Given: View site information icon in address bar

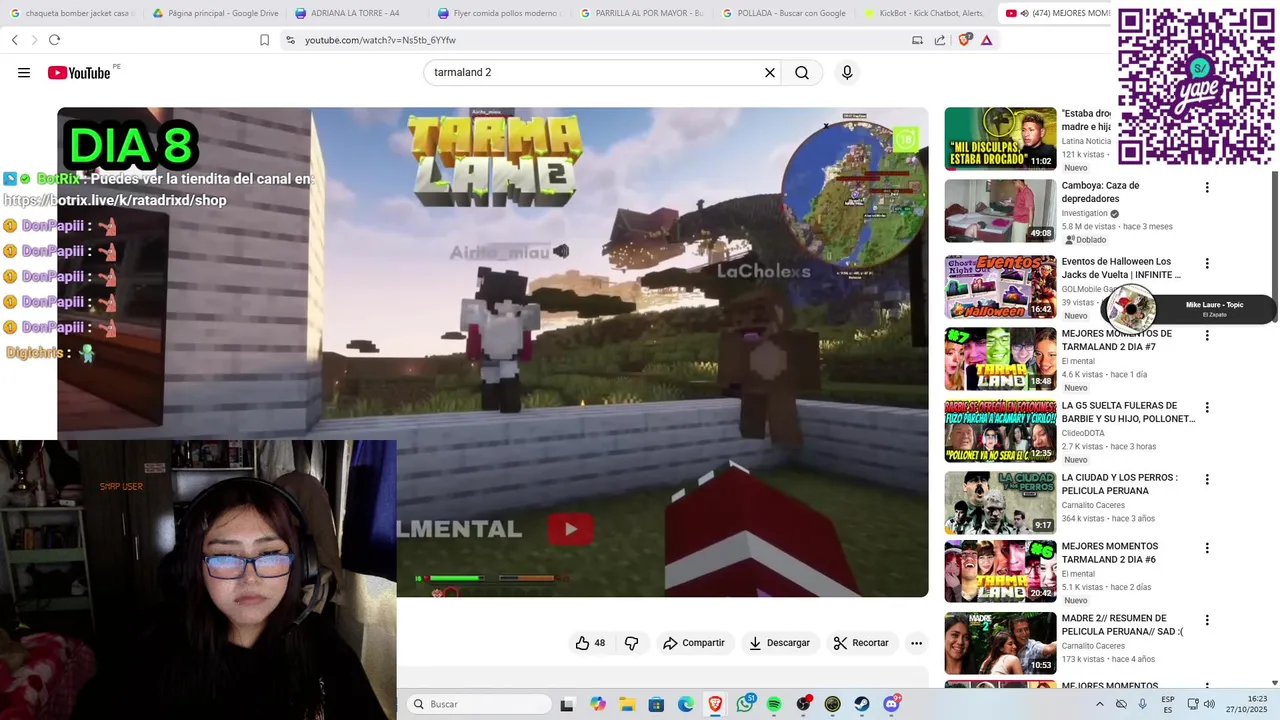Looking at the screenshot, I should (290, 40).
